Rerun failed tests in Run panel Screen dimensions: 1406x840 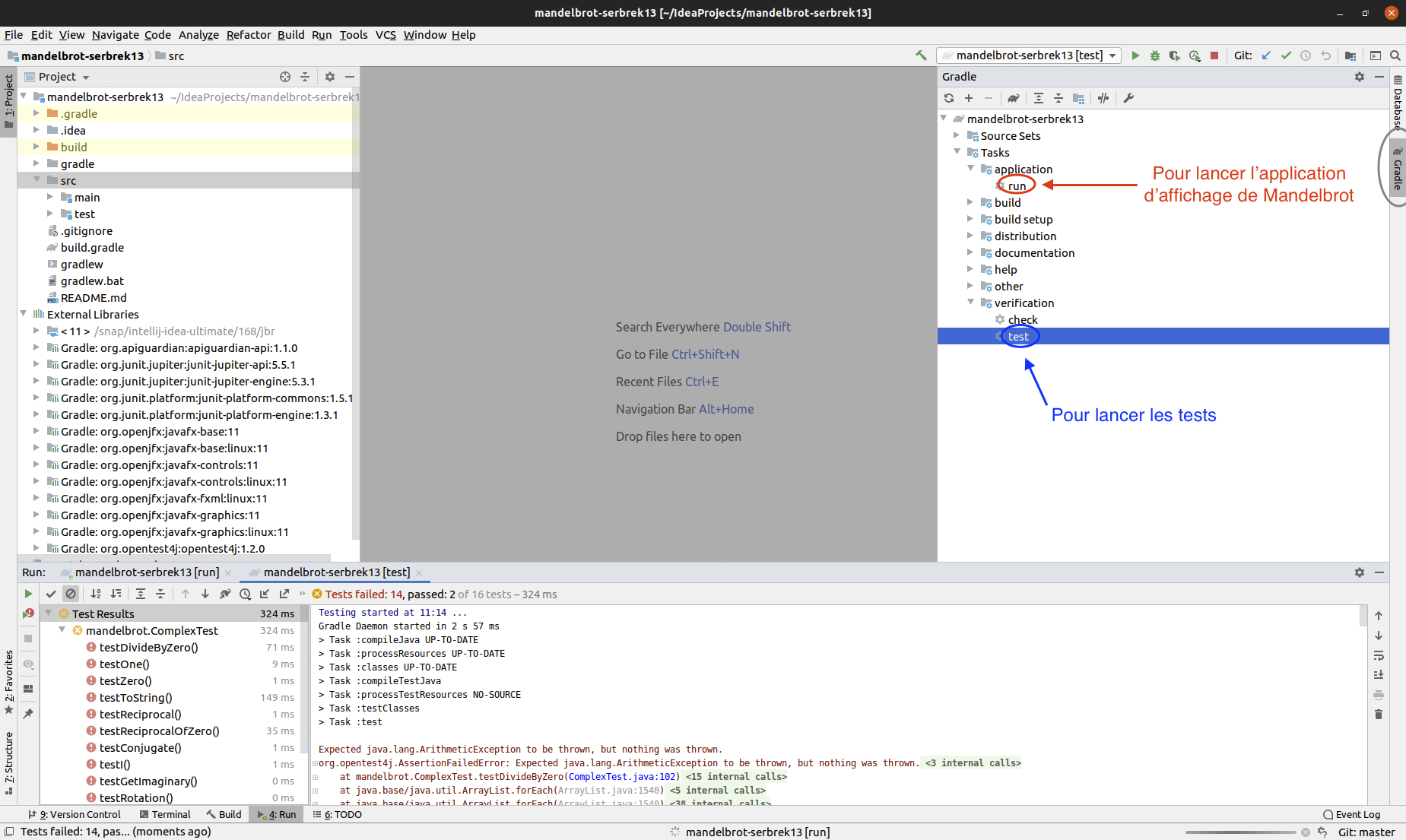tap(28, 613)
